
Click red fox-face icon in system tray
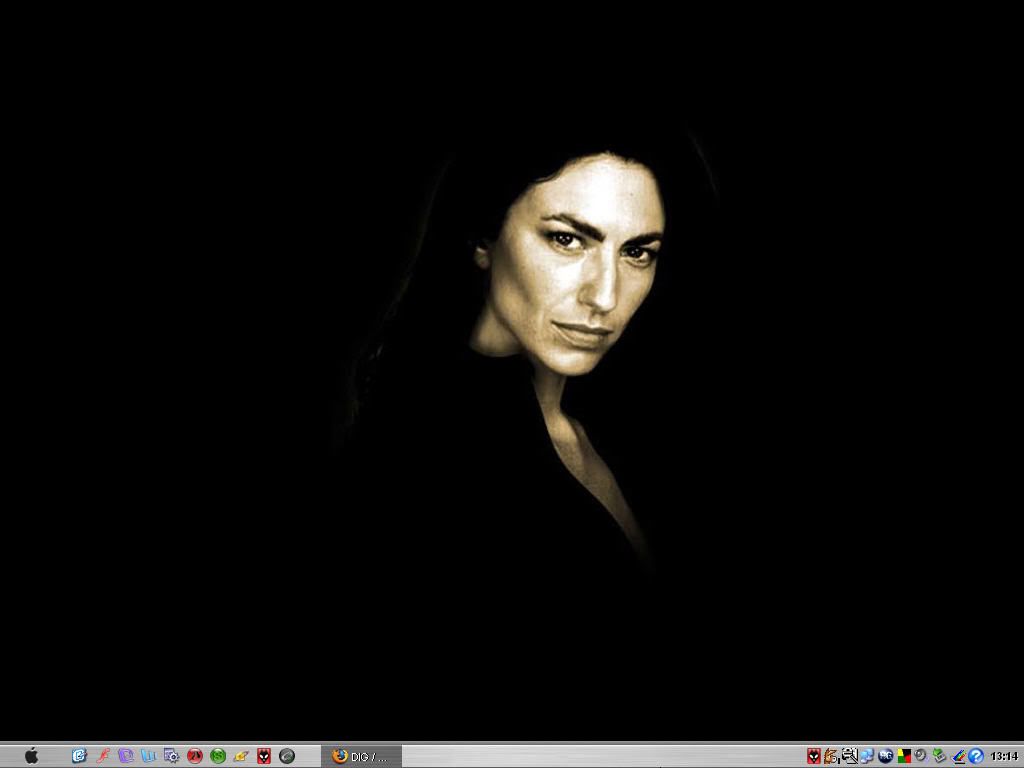click(814, 756)
